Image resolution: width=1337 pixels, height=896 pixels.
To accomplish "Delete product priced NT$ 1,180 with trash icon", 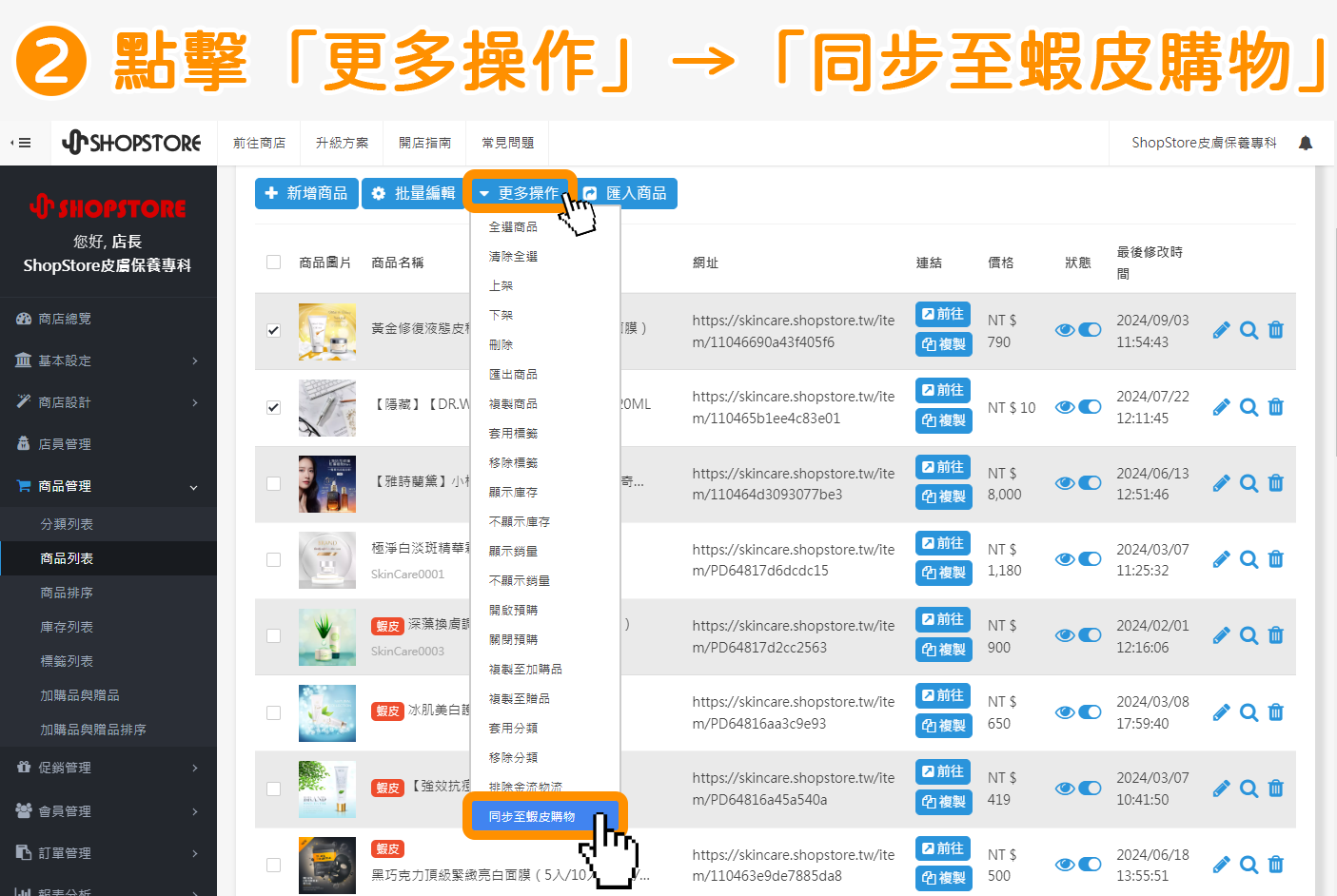I will click(1276, 559).
